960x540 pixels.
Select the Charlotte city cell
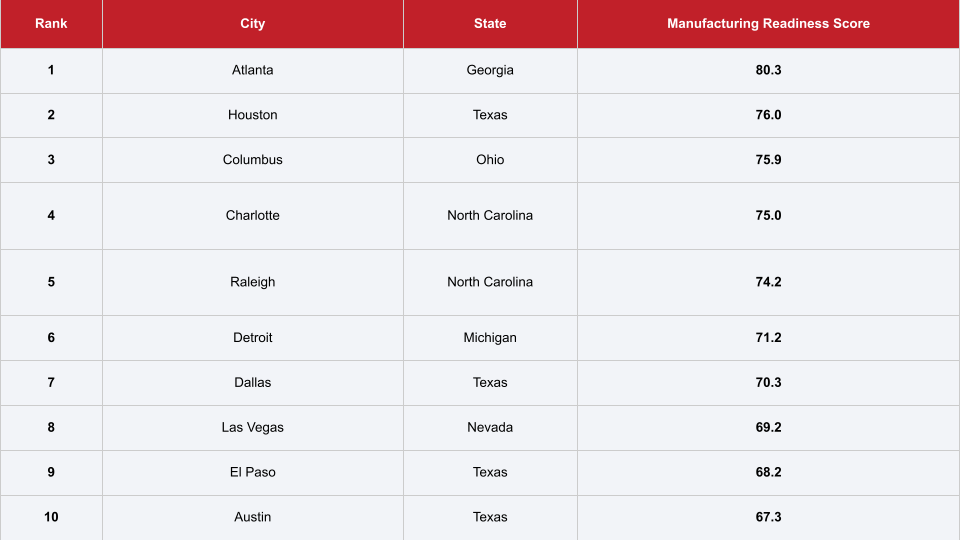click(253, 216)
